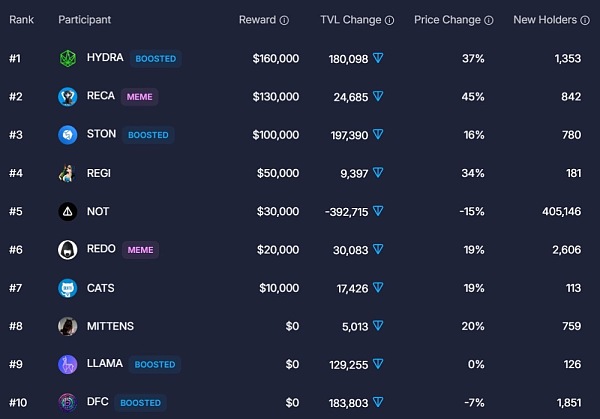Click the STON token logo icon

68,135
